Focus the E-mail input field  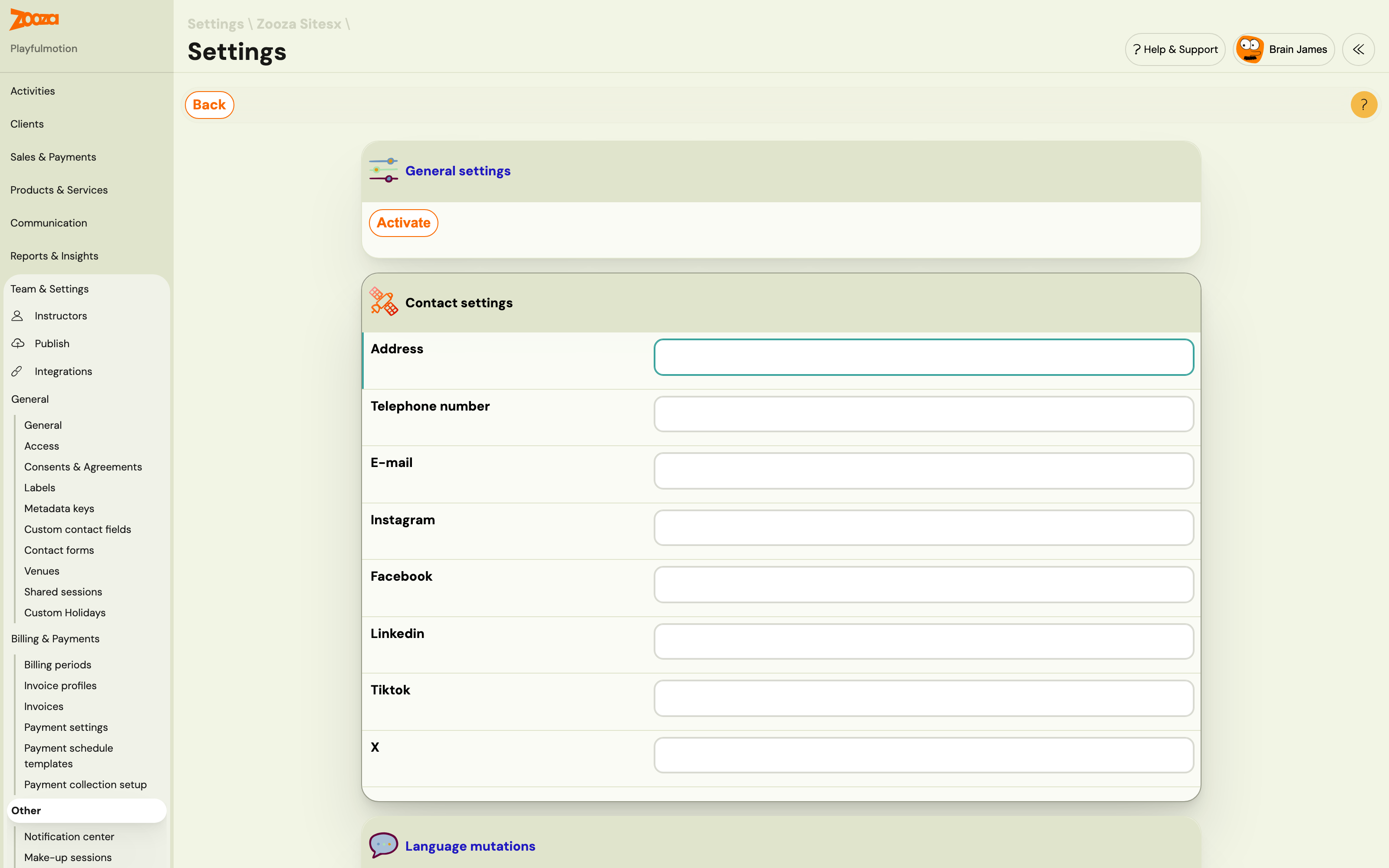click(x=924, y=471)
